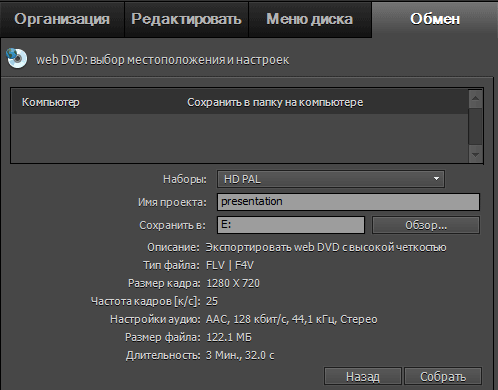Select the Обмен tab
498x390 pixels.
435,19
